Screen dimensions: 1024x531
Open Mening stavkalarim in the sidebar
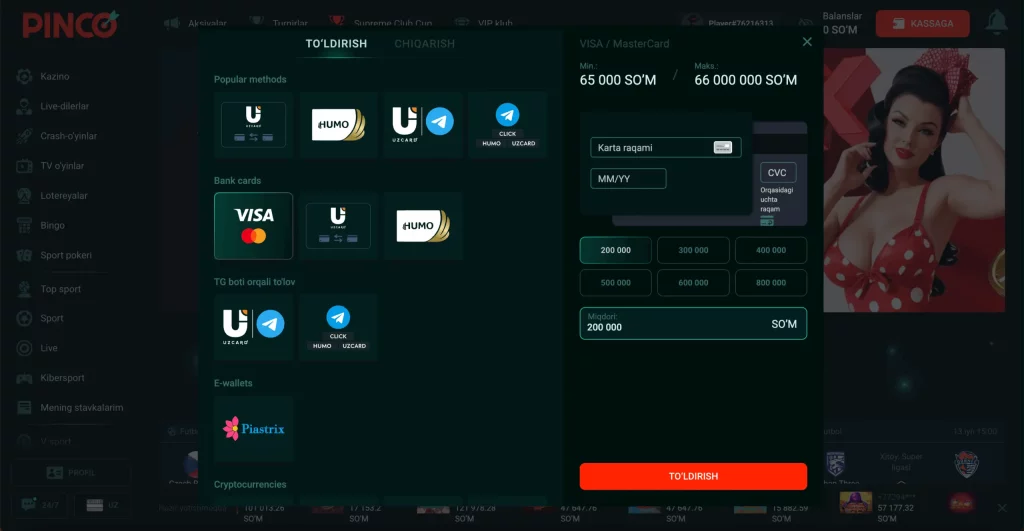pyautogui.click(x=81, y=408)
